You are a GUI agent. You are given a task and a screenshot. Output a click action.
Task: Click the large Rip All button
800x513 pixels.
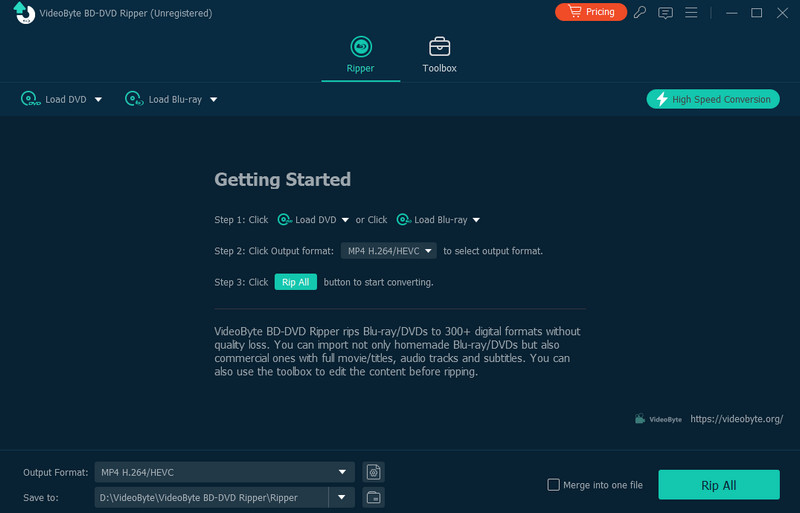719,485
